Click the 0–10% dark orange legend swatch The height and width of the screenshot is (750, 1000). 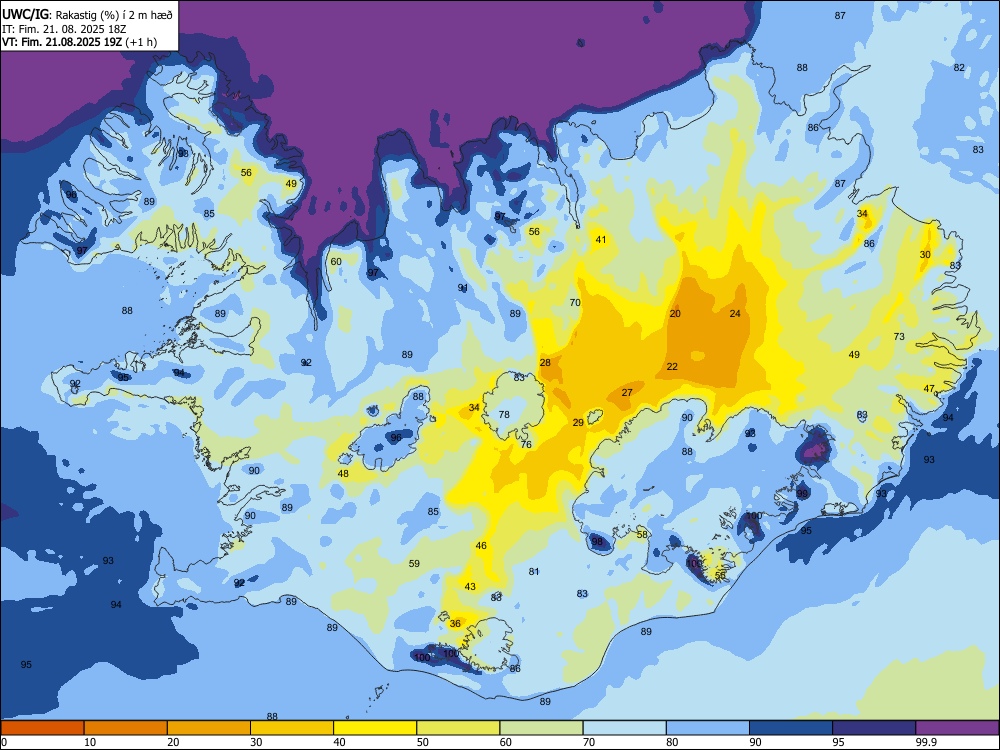(x=43, y=728)
